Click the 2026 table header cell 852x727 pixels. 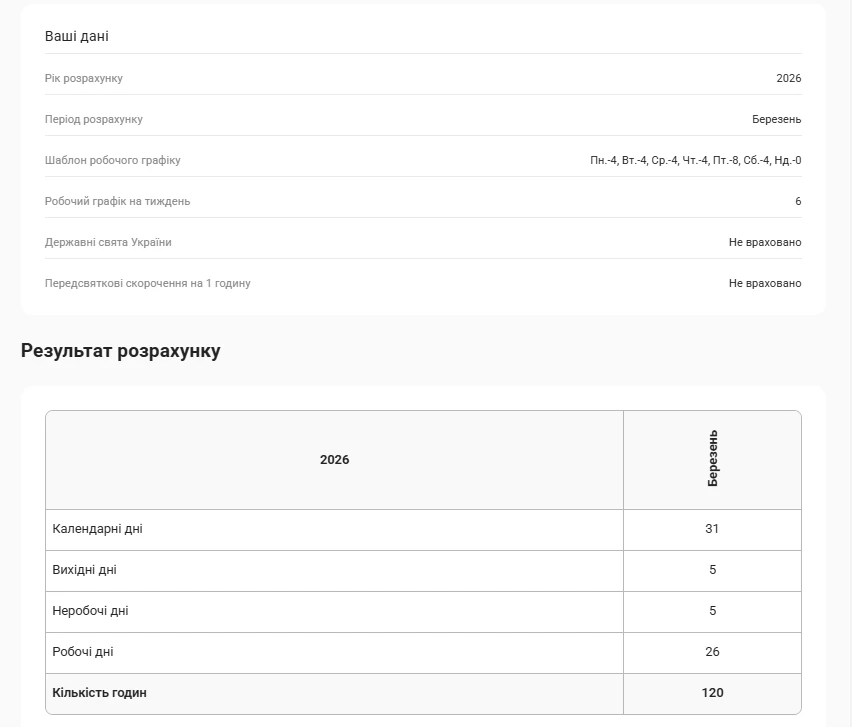pyautogui.click(x=334, y=460)
